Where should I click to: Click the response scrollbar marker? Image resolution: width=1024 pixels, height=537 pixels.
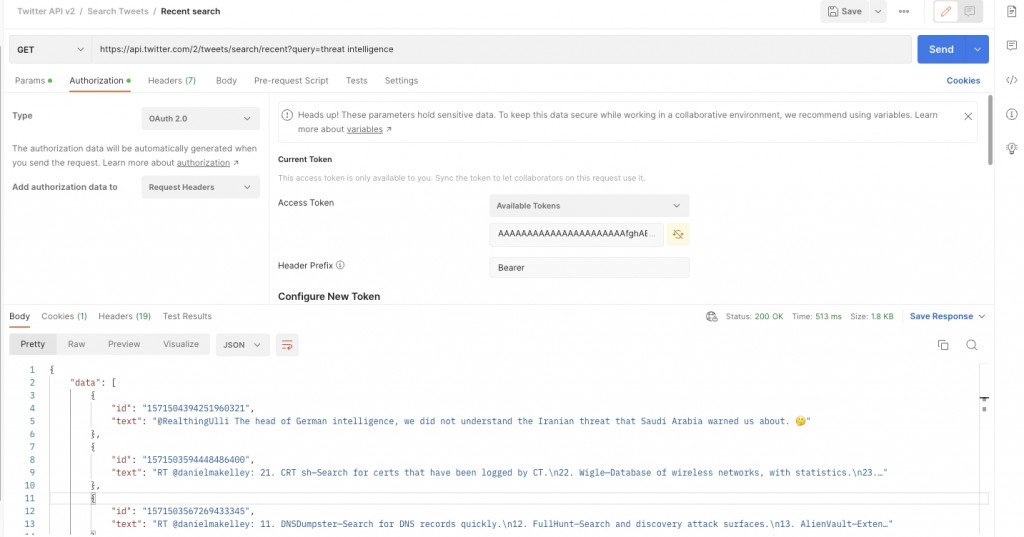984,399
